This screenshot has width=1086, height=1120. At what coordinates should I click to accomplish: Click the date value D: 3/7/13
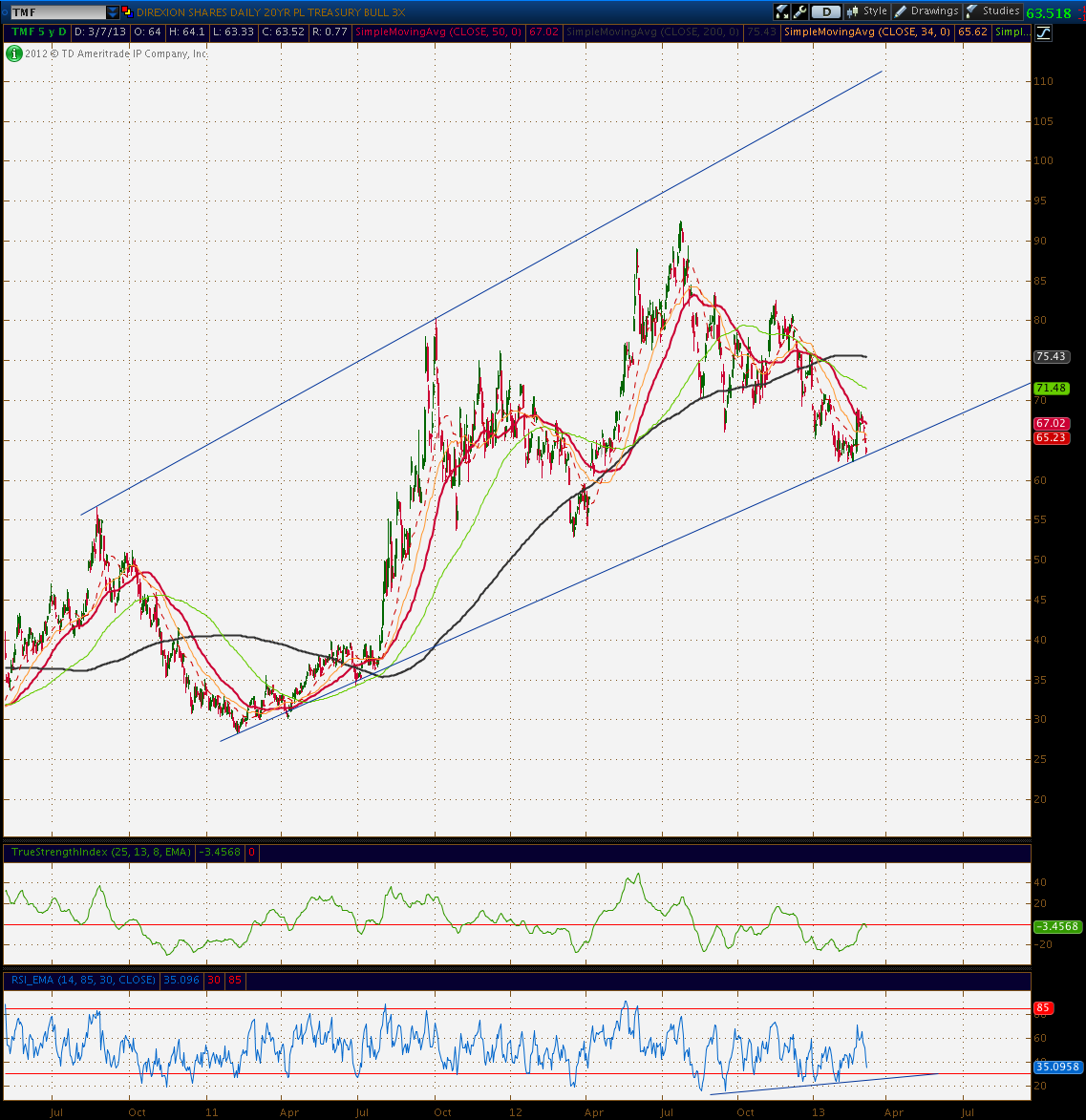[100, 32]
